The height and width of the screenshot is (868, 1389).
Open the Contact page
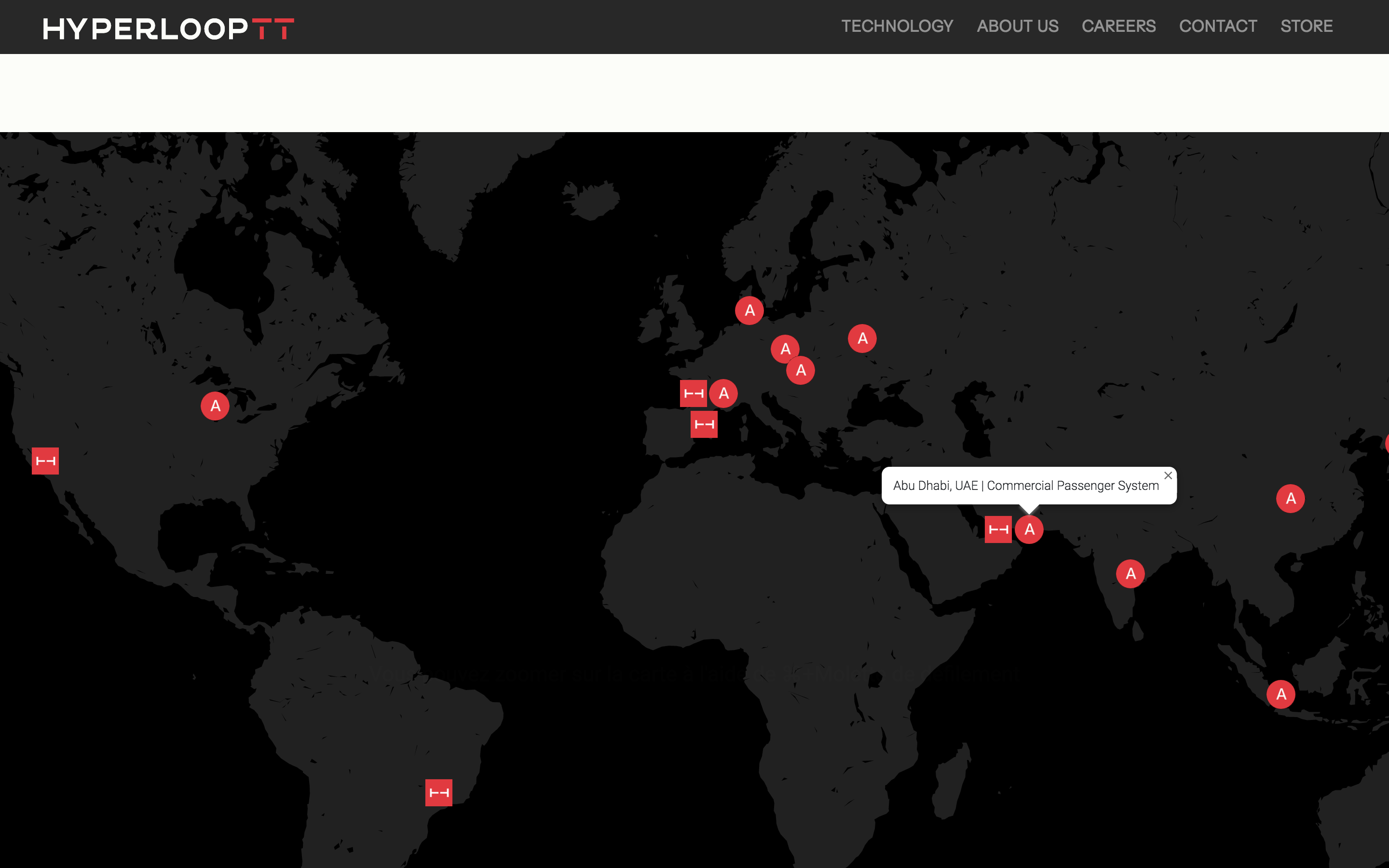point(1218,27)
